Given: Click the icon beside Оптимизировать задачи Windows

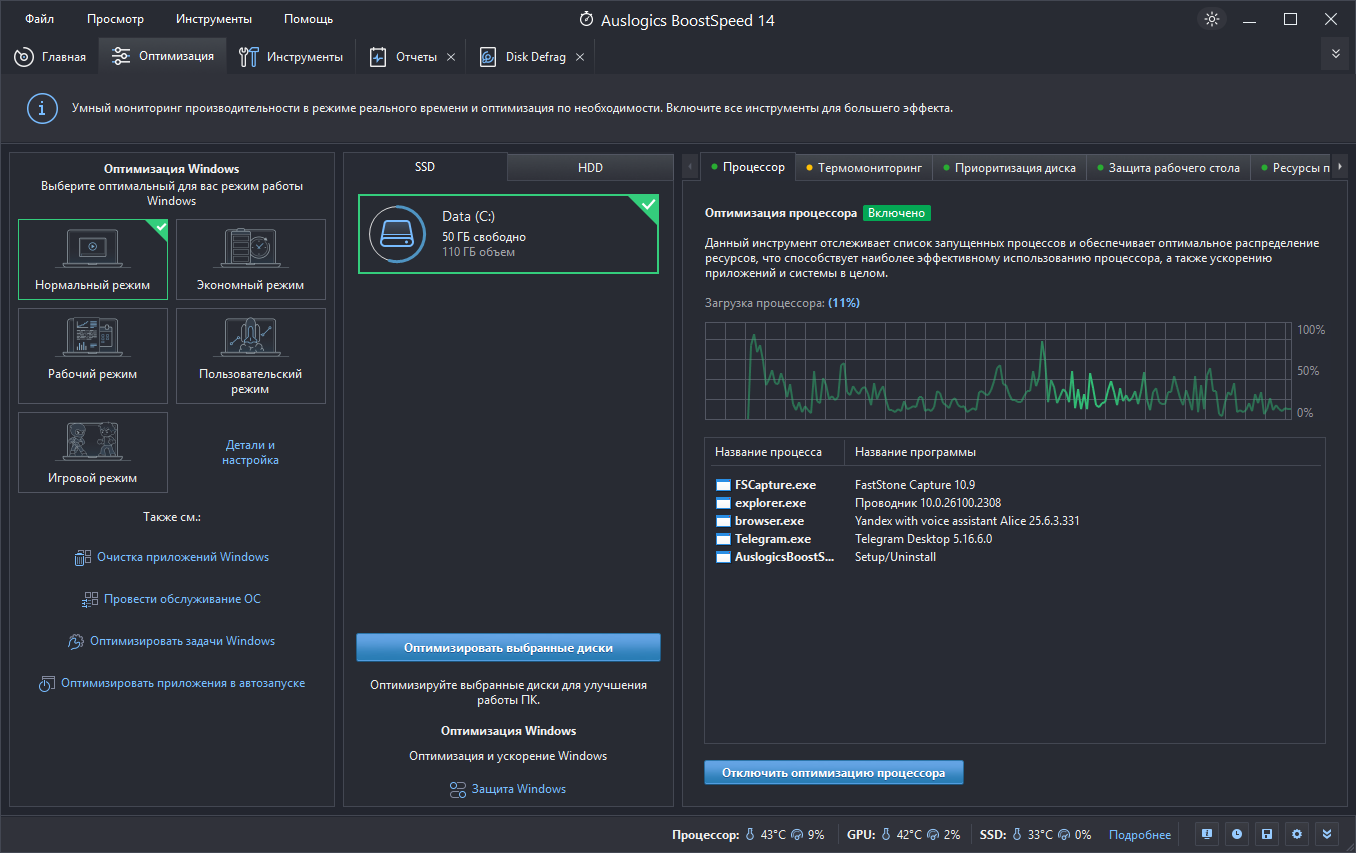Looking at the screenshot, I should pos(76,641).
